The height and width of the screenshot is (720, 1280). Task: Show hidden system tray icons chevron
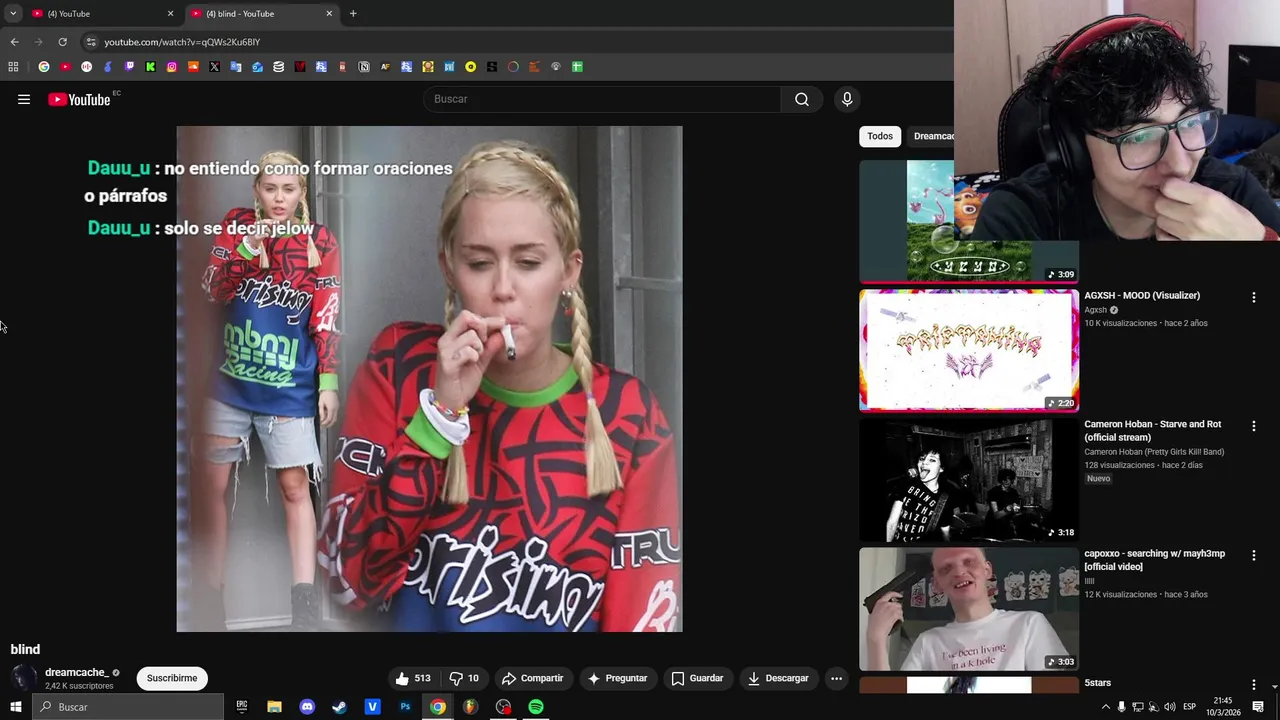[1105, 707]
